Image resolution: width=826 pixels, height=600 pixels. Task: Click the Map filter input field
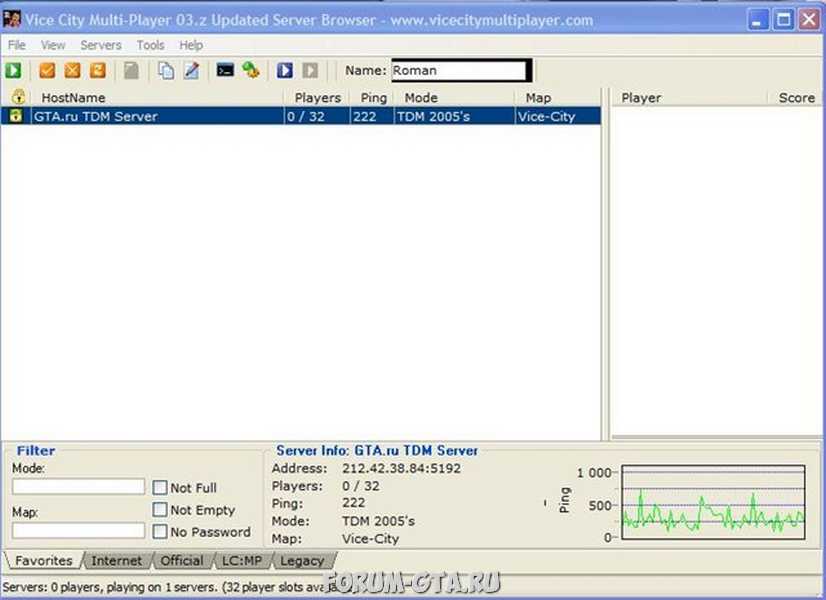tap(78, 530)
